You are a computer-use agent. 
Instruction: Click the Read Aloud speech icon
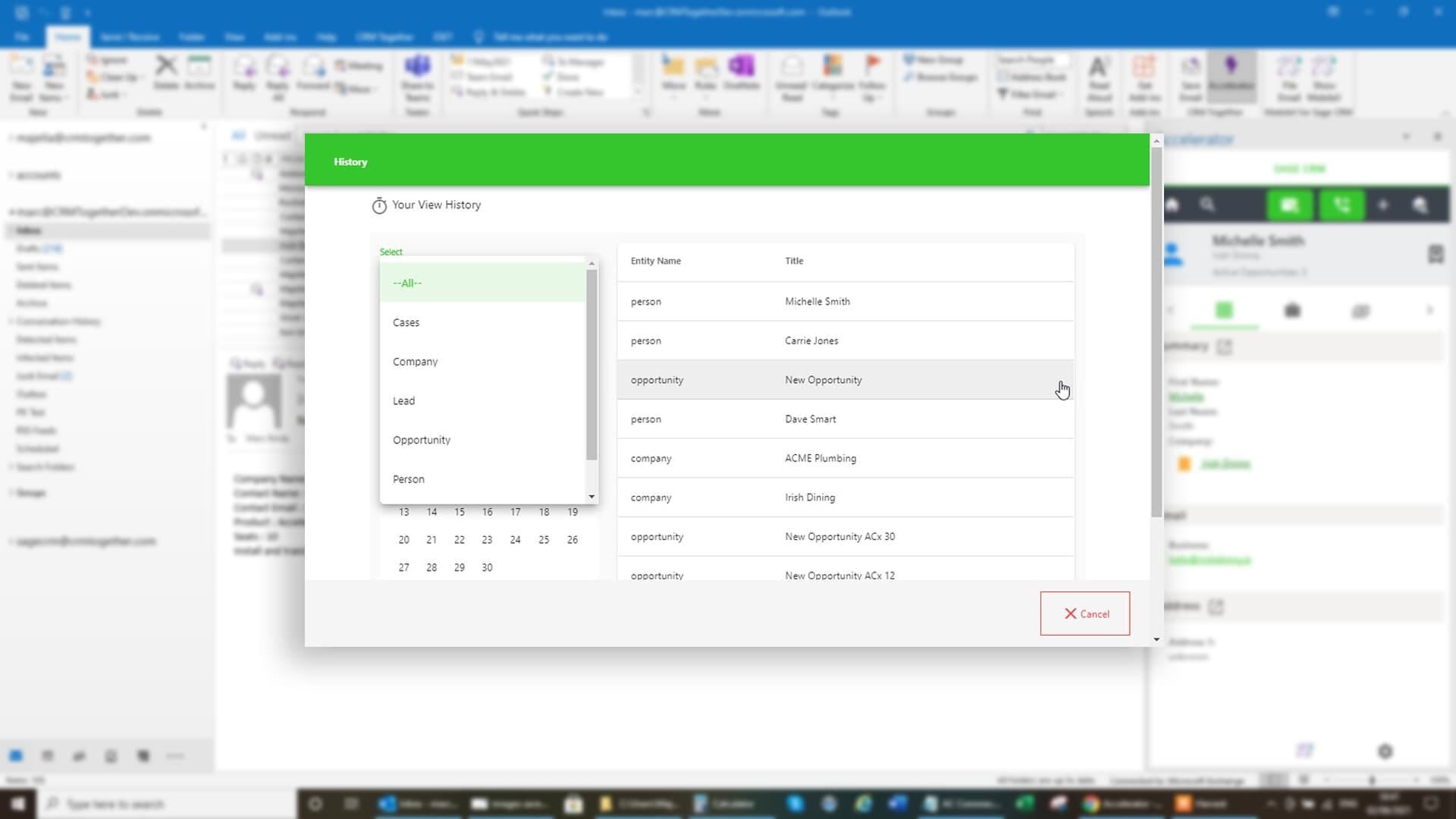[1100, 76]
